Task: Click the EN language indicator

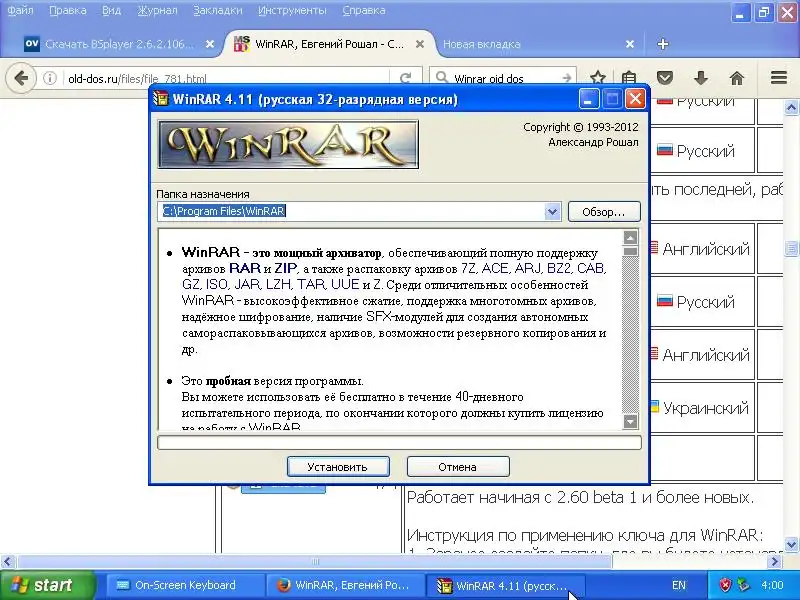Action: (679, 585)
